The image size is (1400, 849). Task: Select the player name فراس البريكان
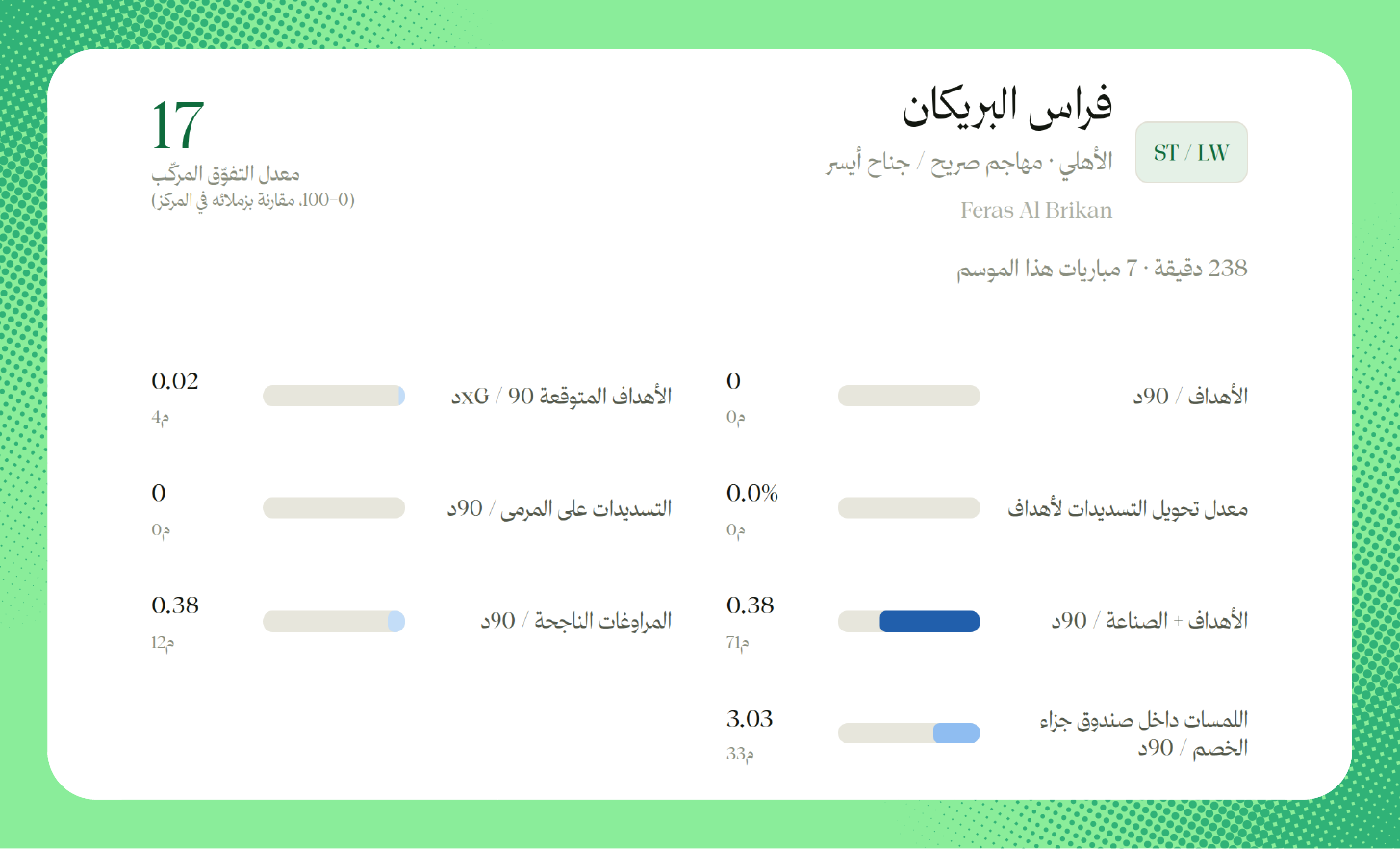tap(1007, 107)
